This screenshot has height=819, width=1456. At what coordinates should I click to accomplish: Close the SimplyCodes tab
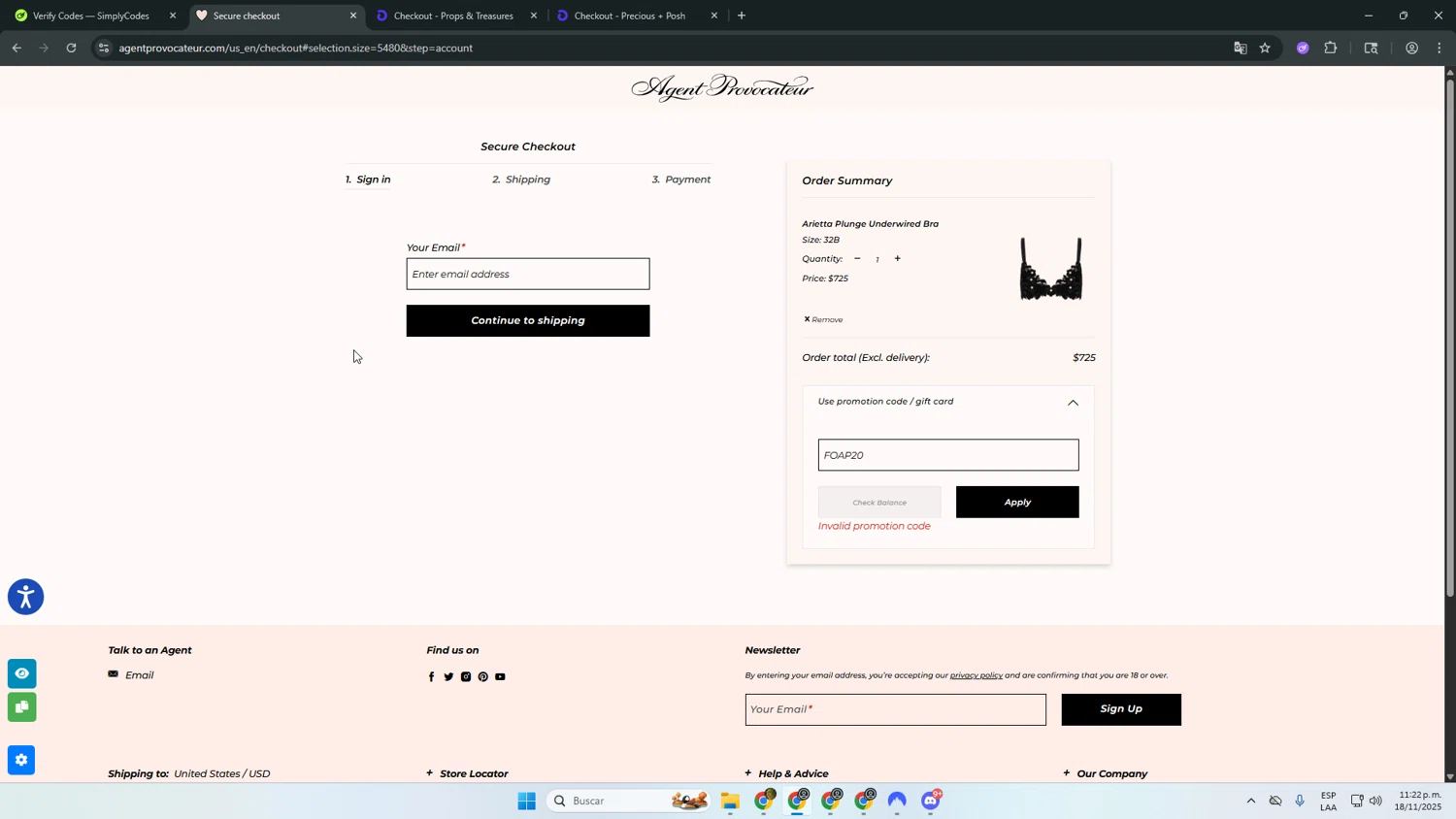pos(173,16)
